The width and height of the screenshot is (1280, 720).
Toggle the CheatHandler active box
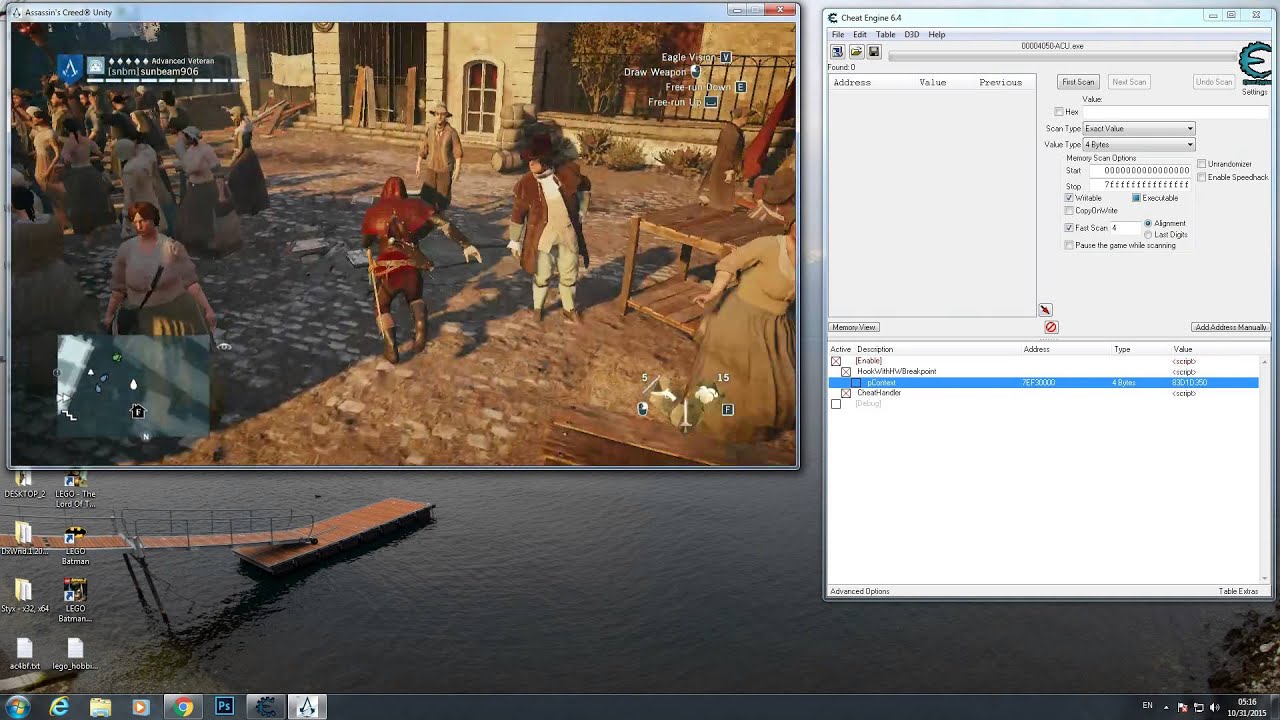point(846,393)
